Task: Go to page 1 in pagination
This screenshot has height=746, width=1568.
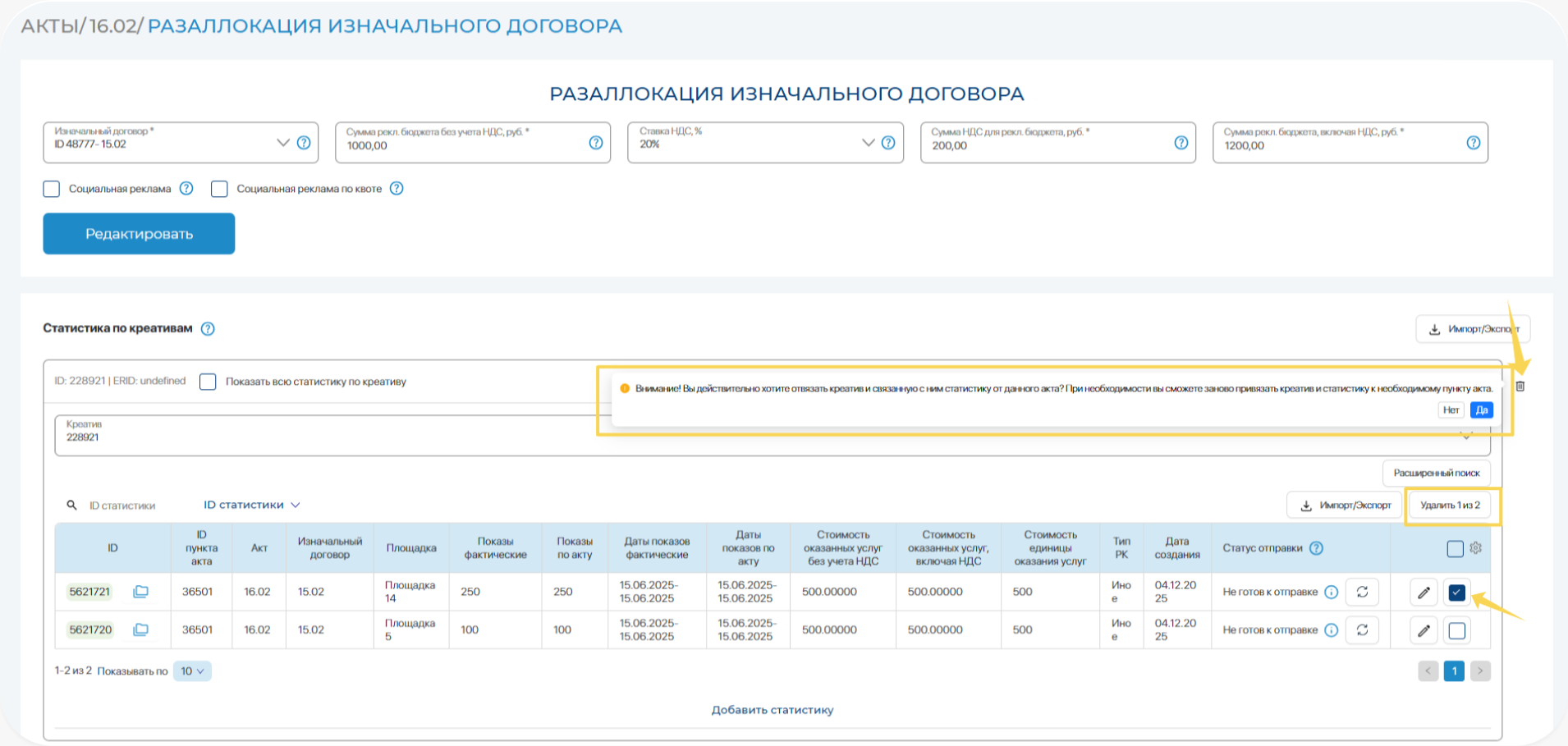Action: (1454, 671)
